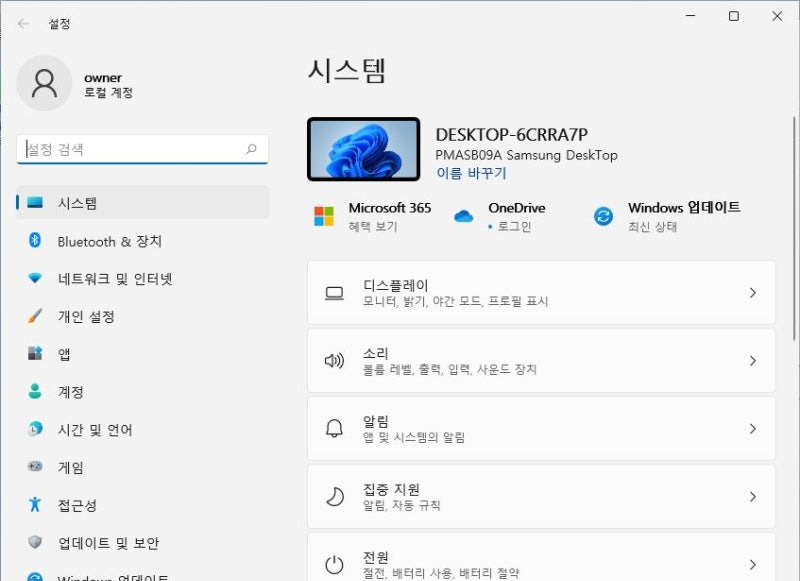Click the vertical scrollbar on right edge
This screenshot has width=800, height=581.
(x=794, y=229)
